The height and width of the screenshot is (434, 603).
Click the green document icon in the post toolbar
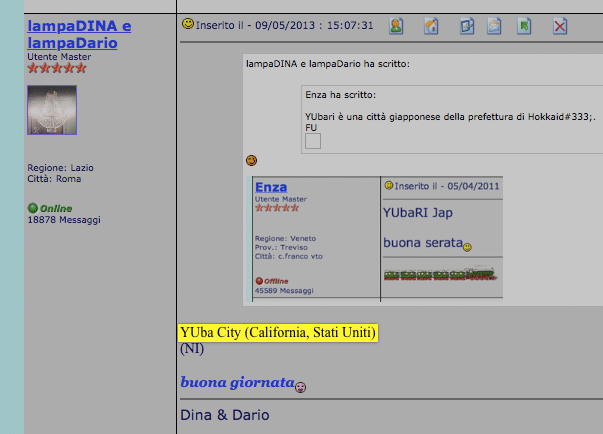point(524,26)
